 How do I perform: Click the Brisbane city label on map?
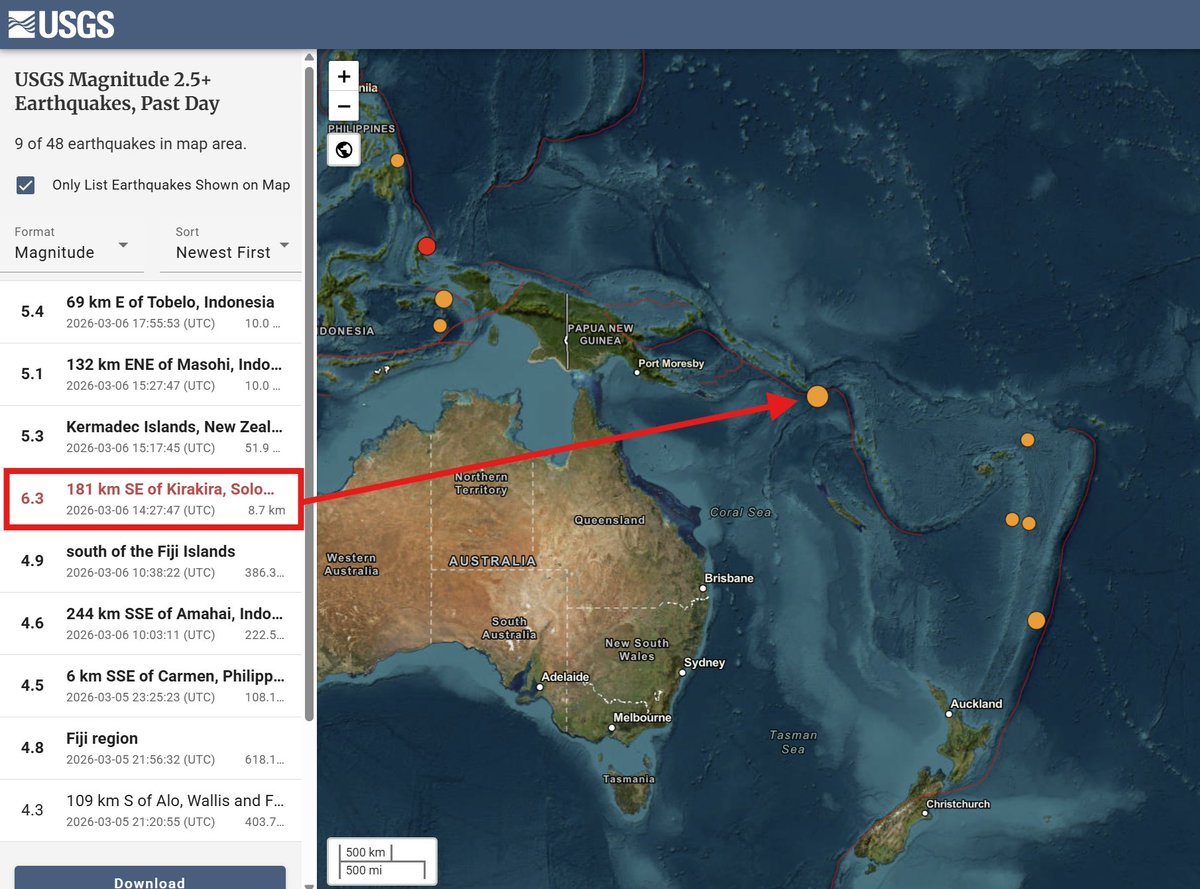[729, 578]
